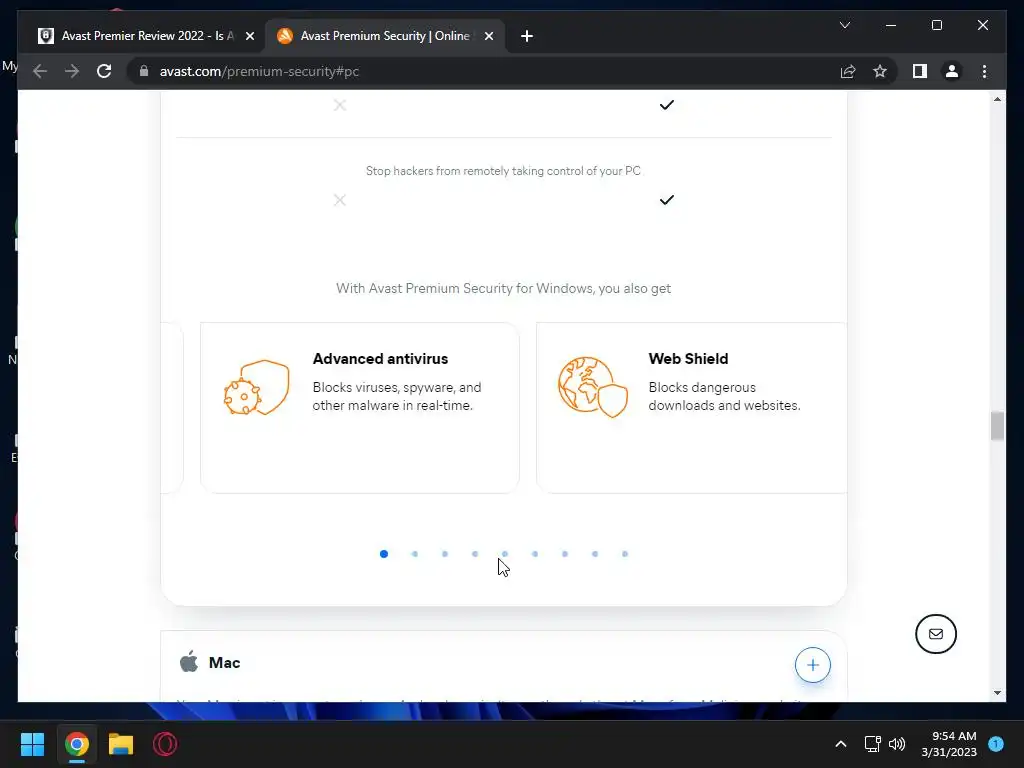Go to the second carousel dot

click(x=415, y=554)
